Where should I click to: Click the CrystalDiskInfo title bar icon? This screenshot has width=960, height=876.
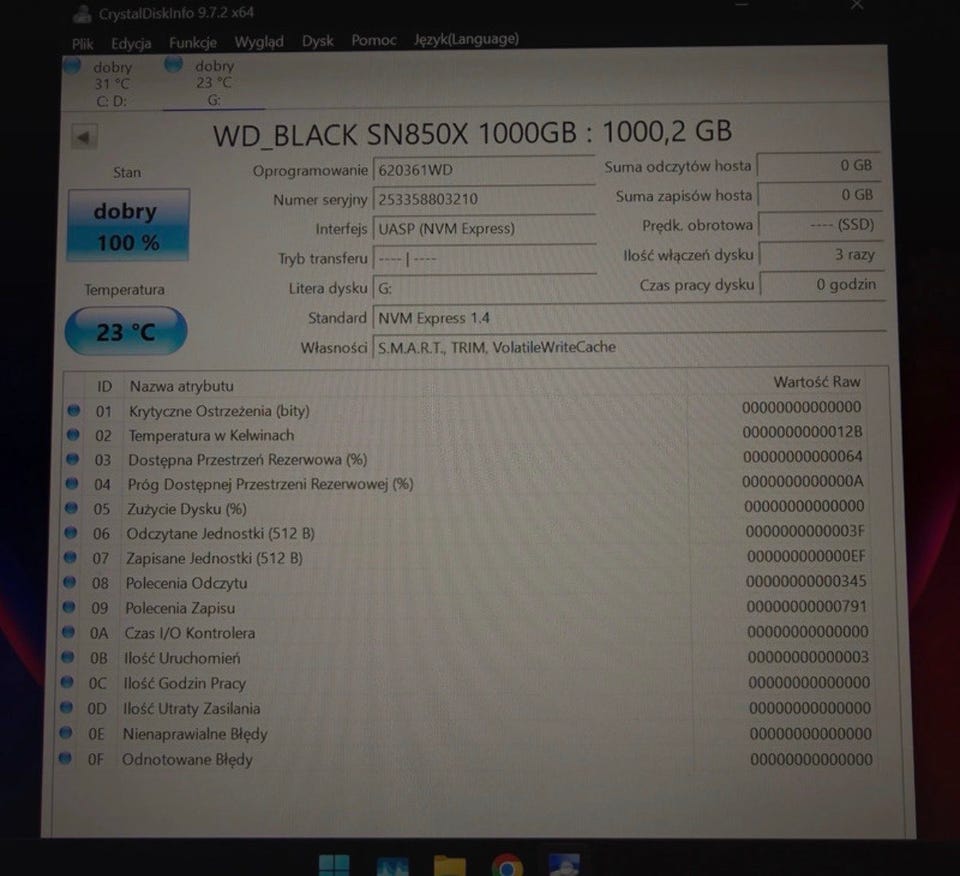click(82, 13)
